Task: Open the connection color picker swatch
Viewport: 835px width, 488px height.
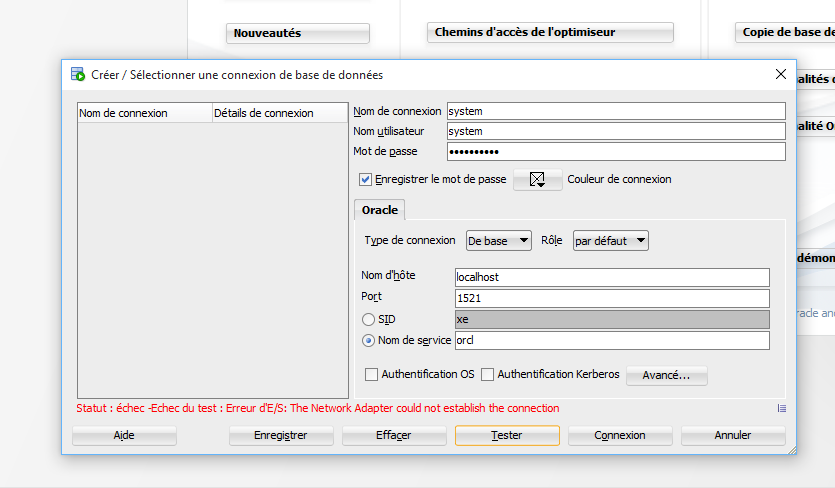Action: (538, 180)
